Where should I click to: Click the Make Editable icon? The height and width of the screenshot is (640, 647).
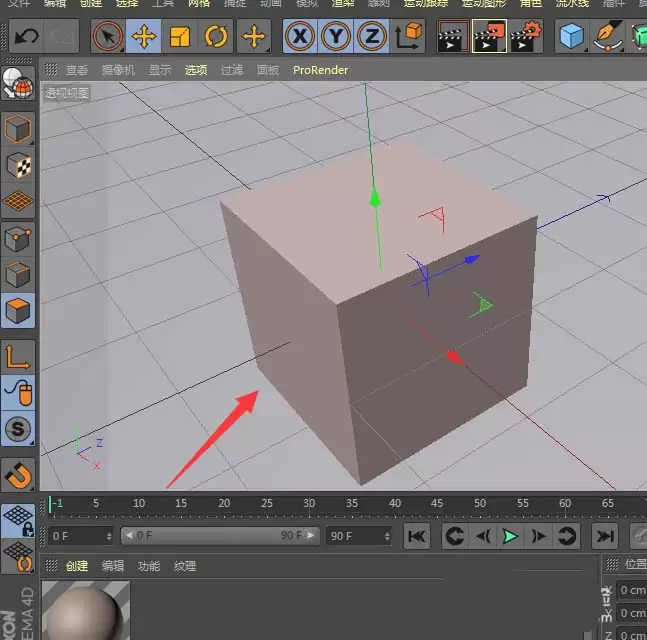(x=18, y=84)
